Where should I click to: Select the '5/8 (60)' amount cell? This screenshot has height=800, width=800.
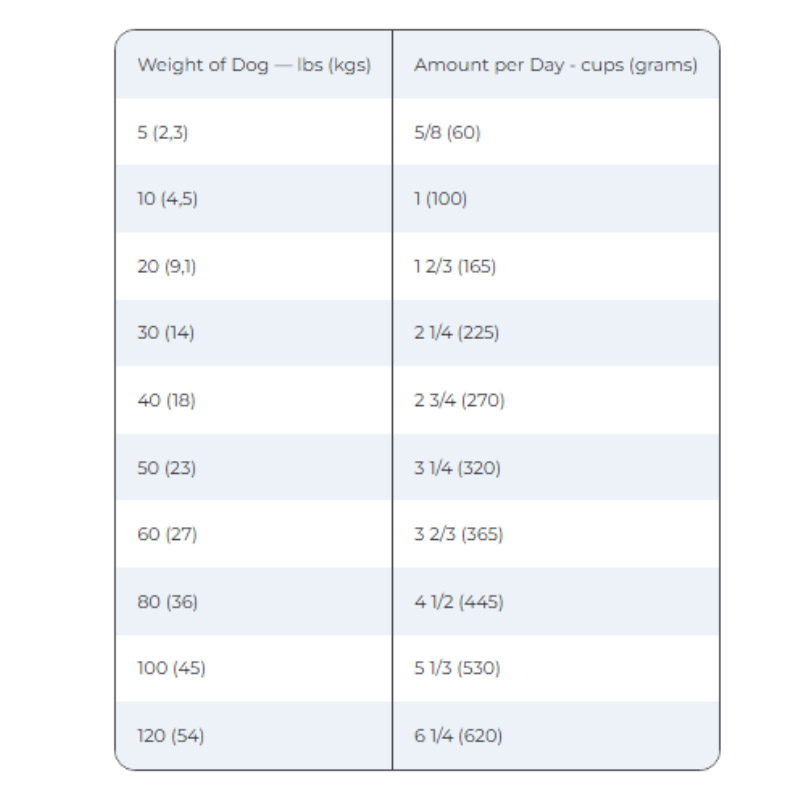coord(448,132)
